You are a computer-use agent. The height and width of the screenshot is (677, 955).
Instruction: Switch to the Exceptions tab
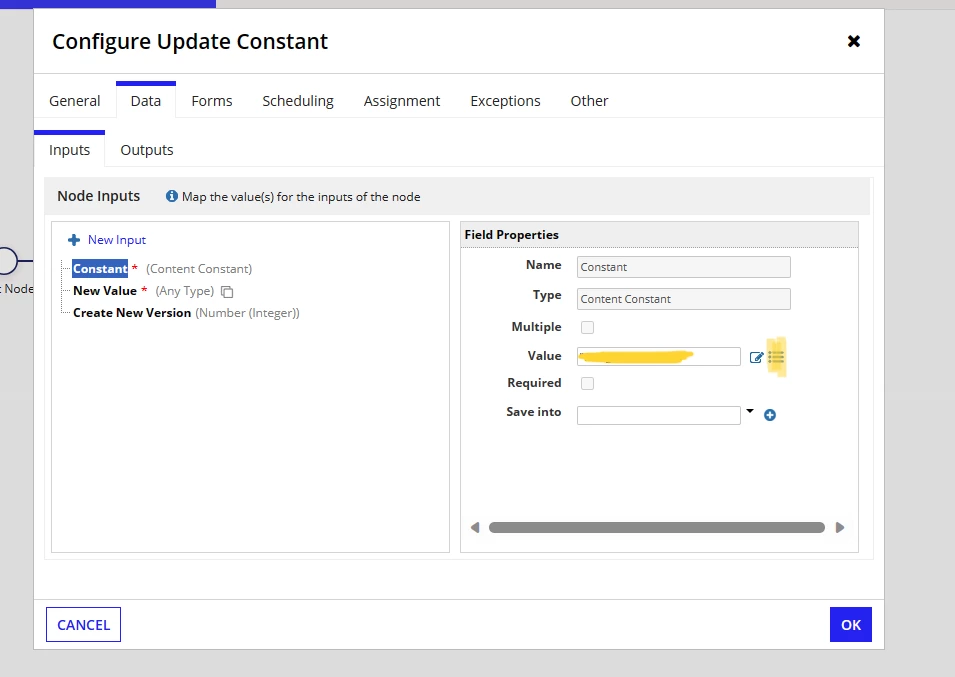tap(505, 101)
